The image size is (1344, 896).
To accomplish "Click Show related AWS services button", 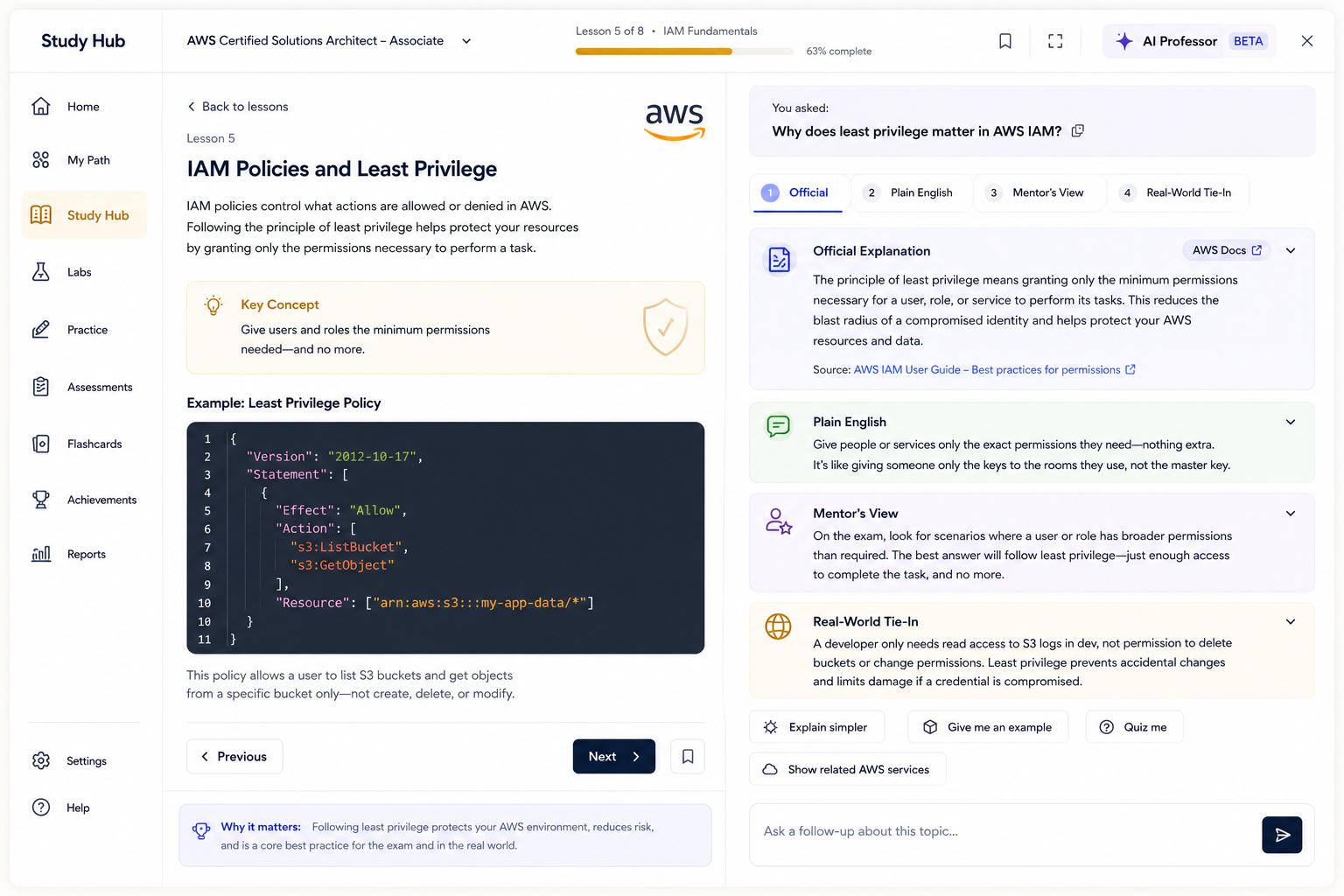I will pos(848,769).
